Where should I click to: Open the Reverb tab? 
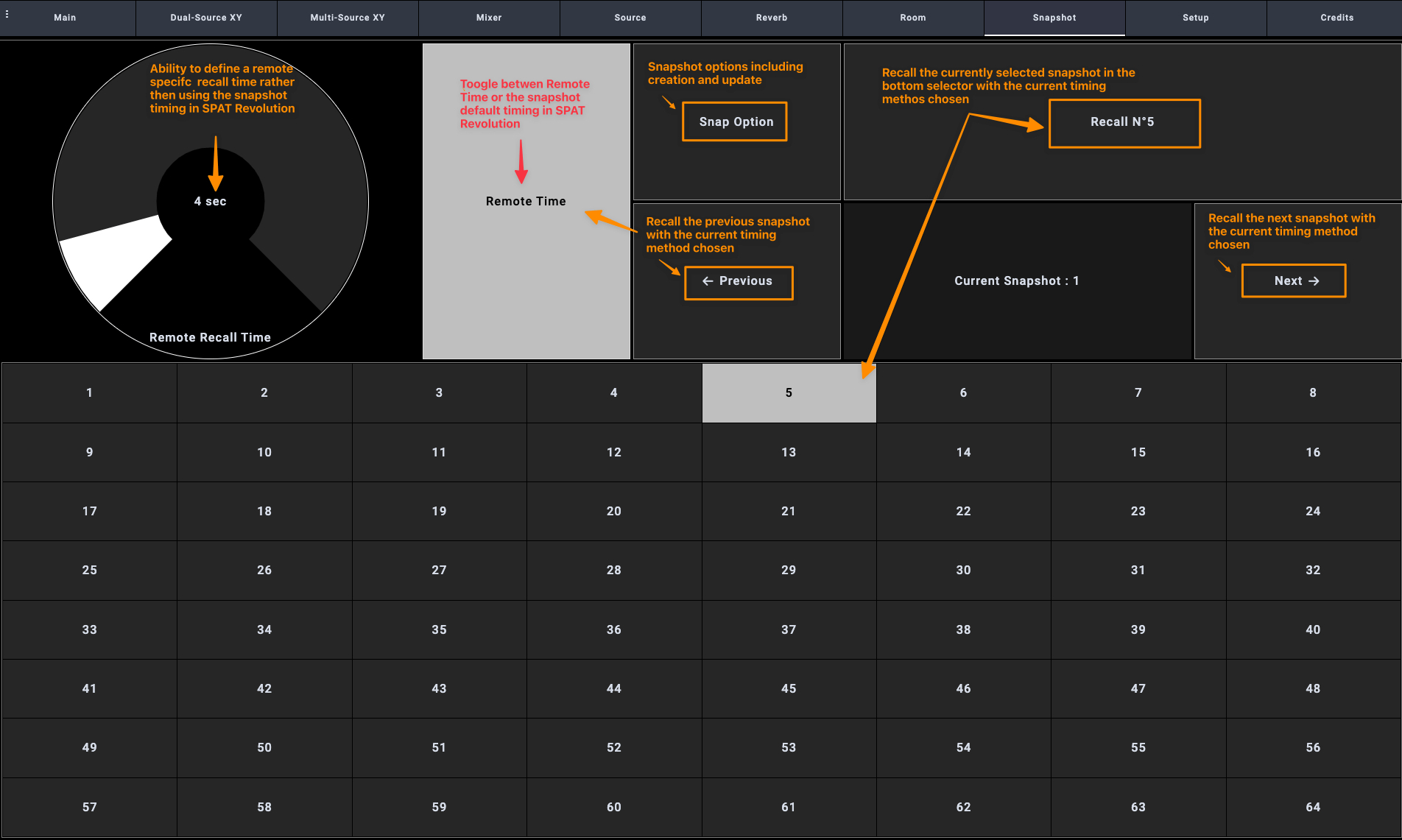click(x=772, y=18)
